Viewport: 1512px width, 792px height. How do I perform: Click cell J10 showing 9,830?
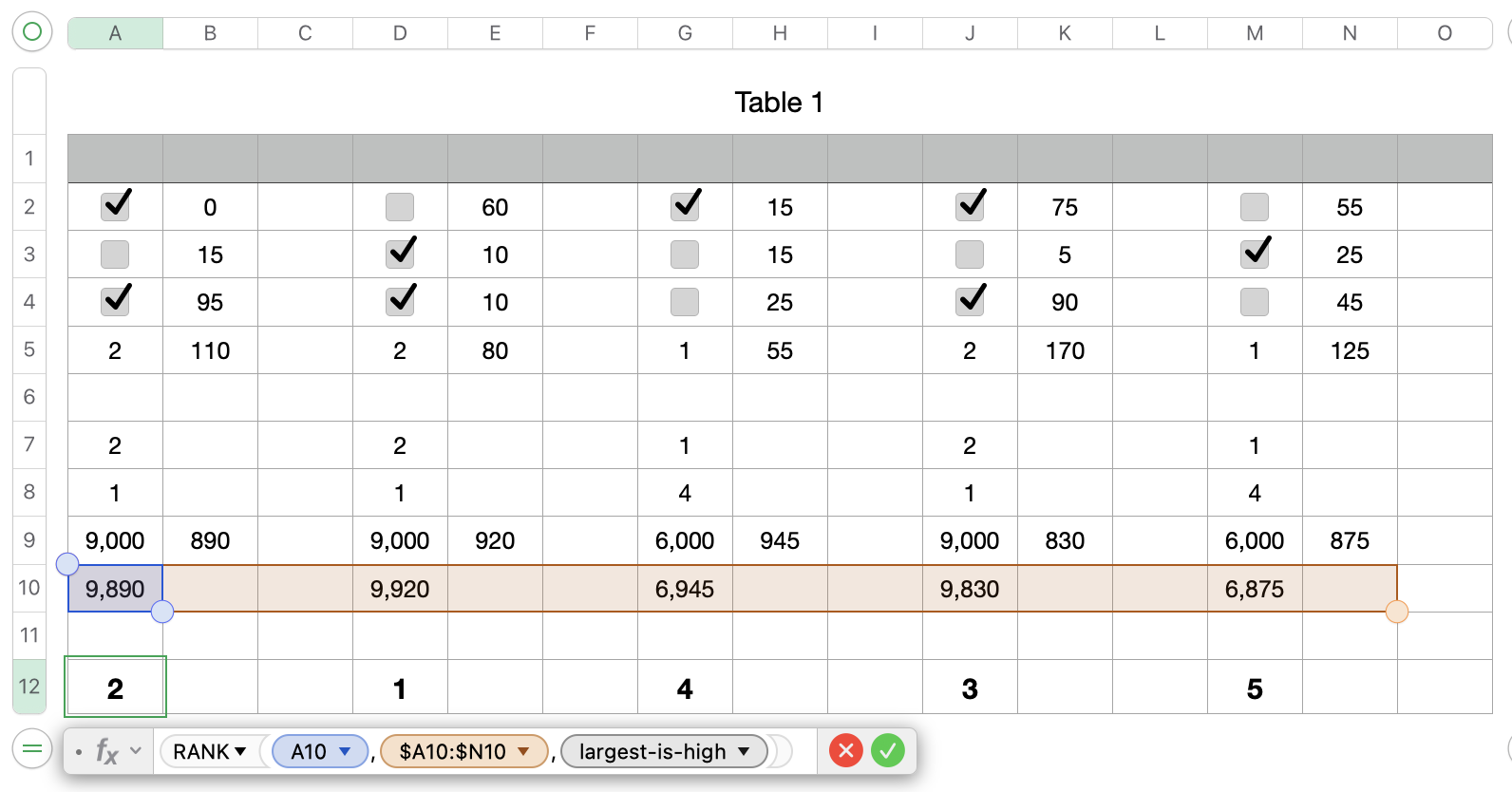970,589
